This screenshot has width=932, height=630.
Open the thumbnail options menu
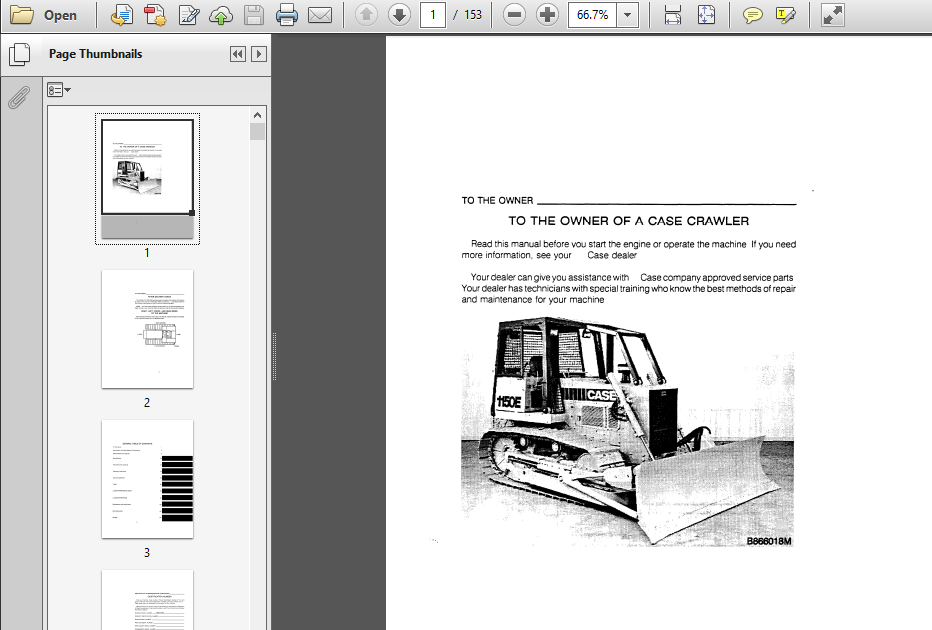point(59,90)
